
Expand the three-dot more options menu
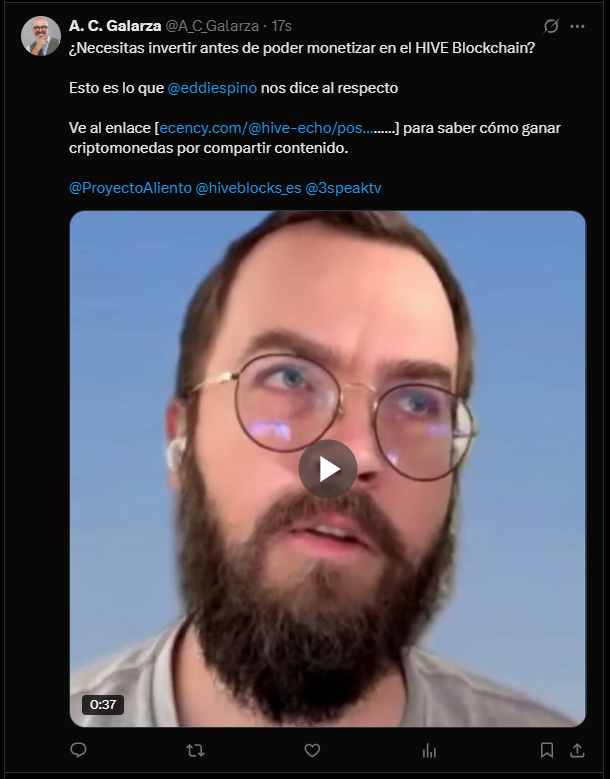pyautogui.click(x=577, y=26)
